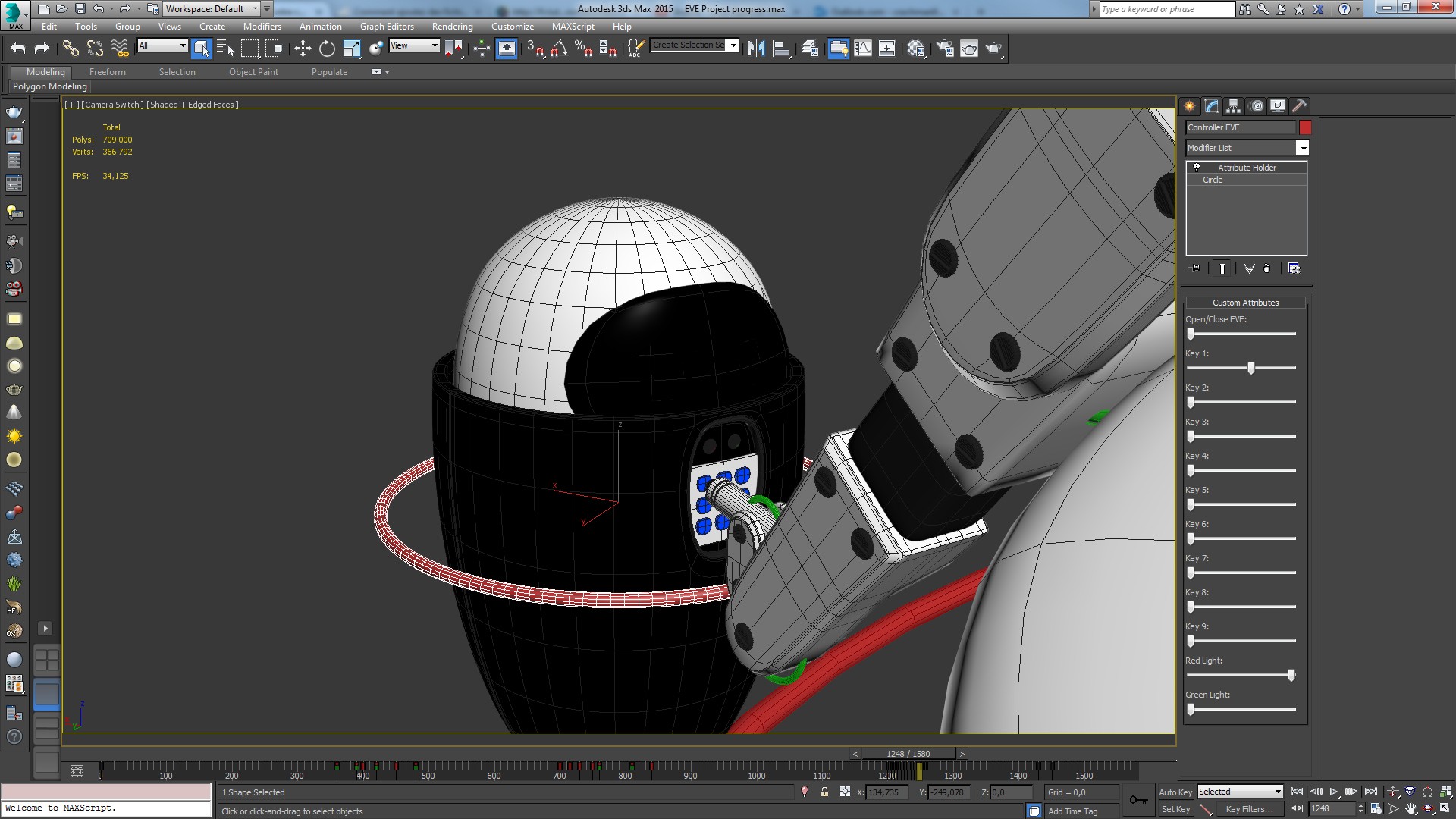Viewport: 1456px width, 819px height.
Task: Select the Move transform tool
Action: point(303,49)
